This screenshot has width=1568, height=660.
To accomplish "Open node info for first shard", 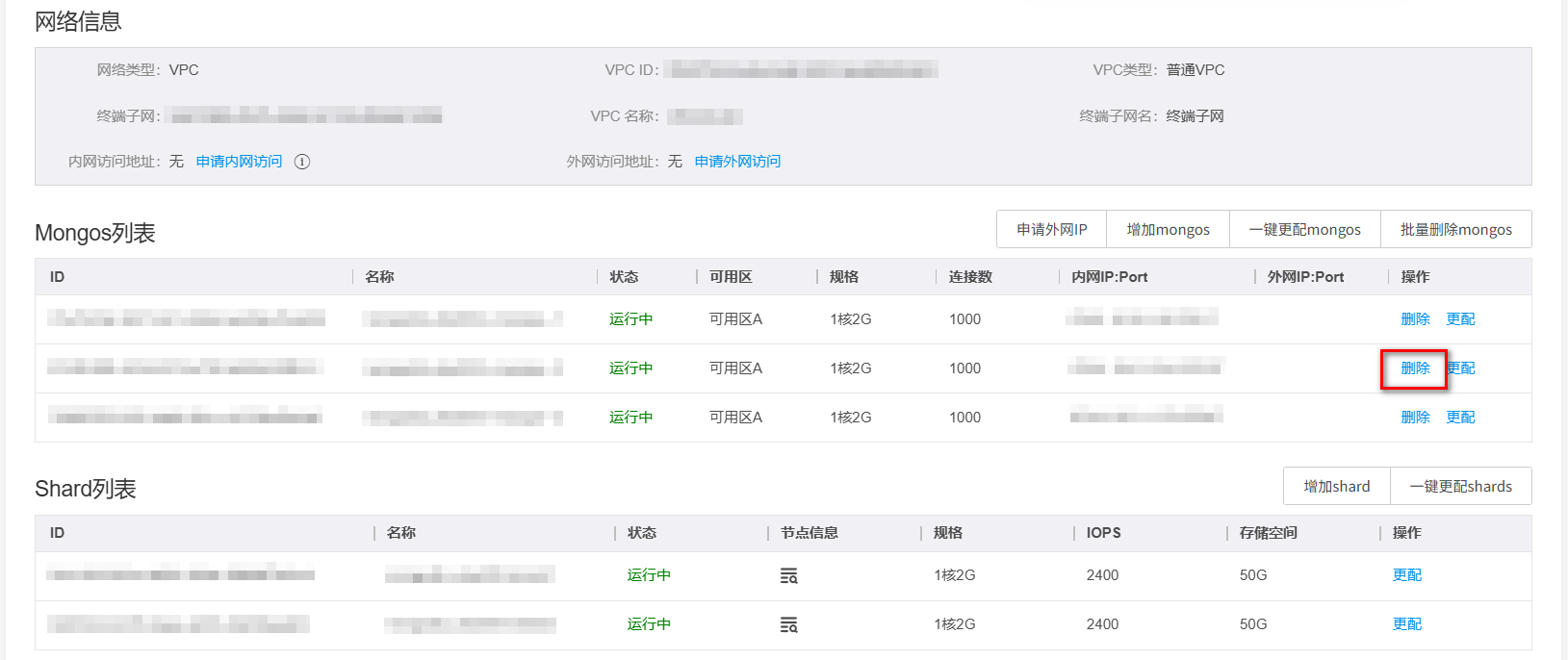I will pos(788,576).
